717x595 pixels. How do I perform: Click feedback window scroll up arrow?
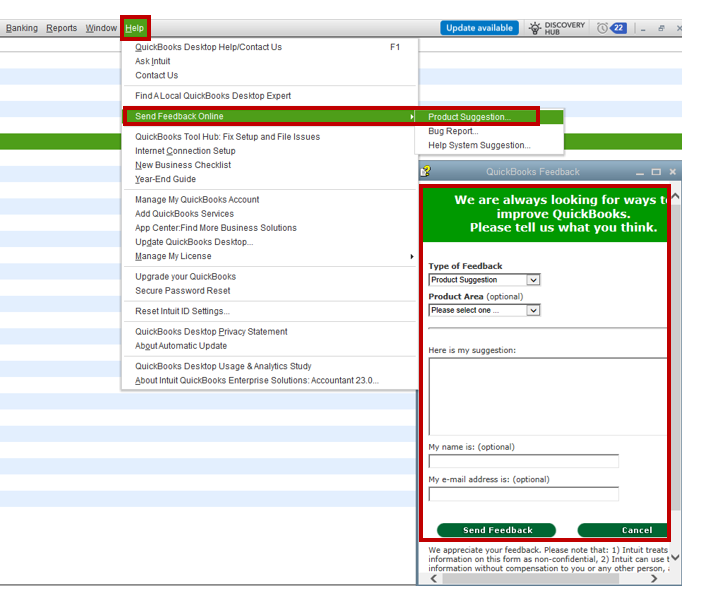[x=675, y=196]
